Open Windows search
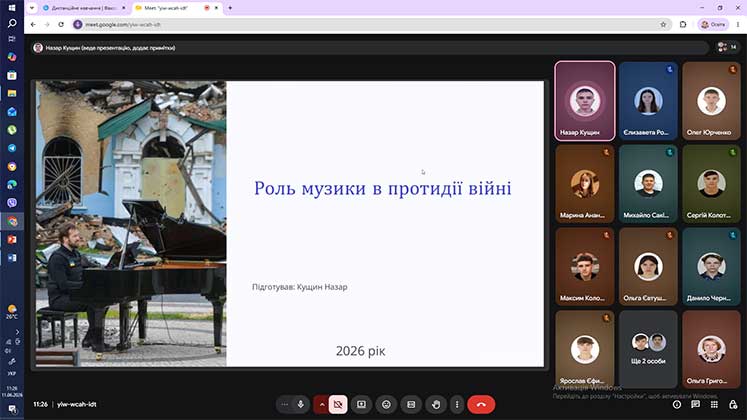 [12, 23]
